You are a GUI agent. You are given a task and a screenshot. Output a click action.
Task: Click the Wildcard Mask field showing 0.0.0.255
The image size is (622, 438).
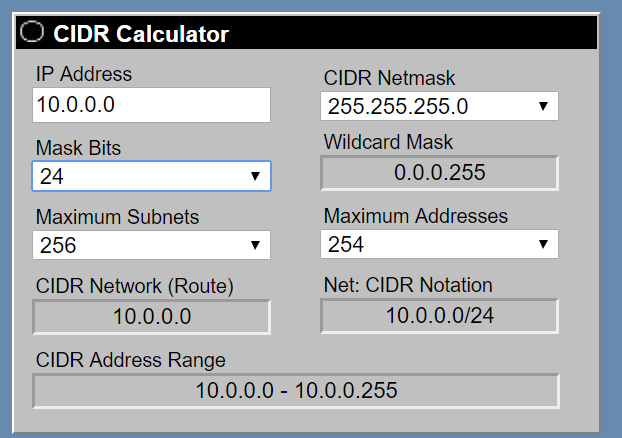[439, 173]
